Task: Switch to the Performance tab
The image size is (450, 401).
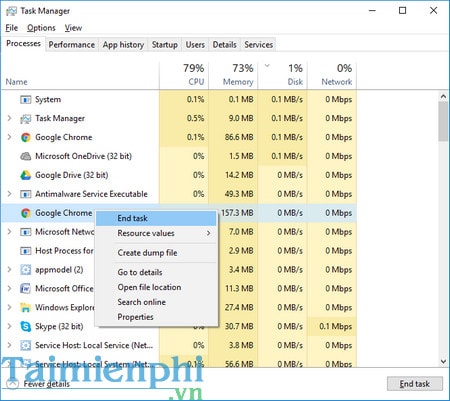Action: 72,45
